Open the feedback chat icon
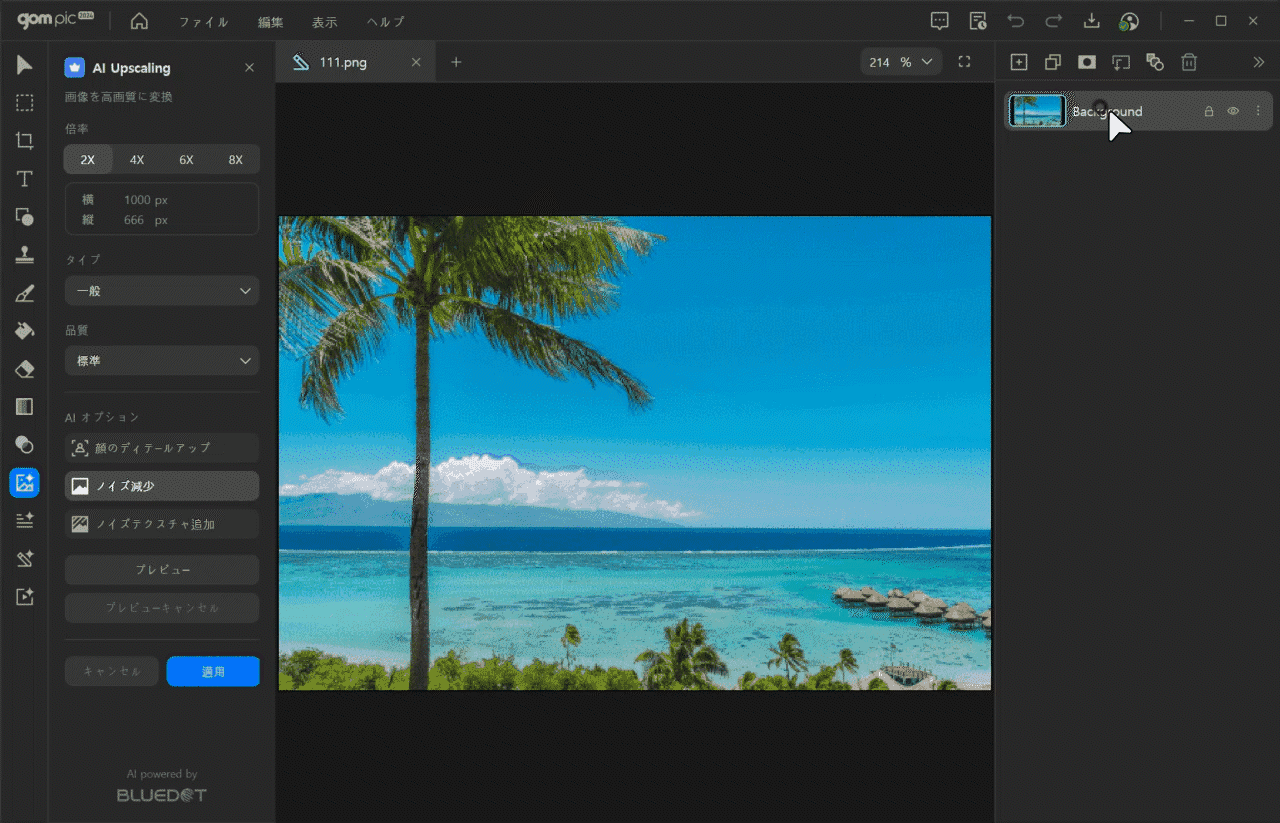Viewport: 1280px width, 823px height. [939, 21]
